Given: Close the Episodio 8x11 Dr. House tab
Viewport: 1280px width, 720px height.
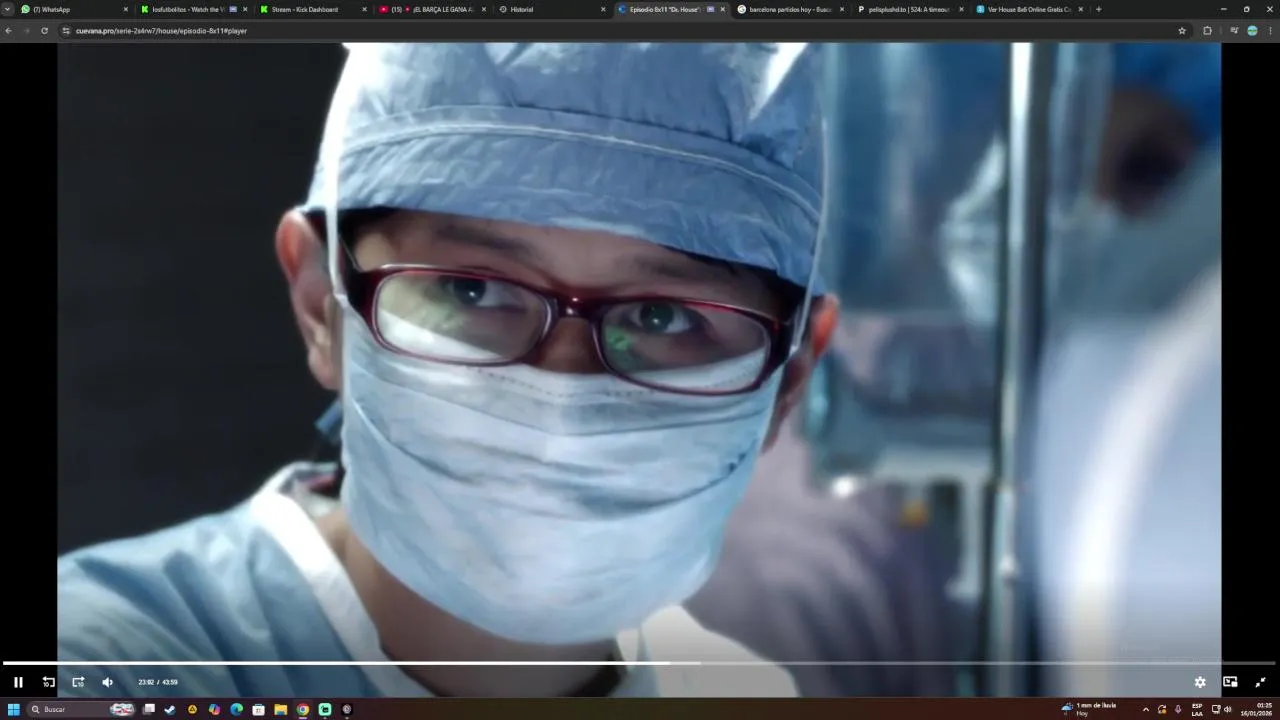Looking at the screenshot, I should click(x=722, y=9).
